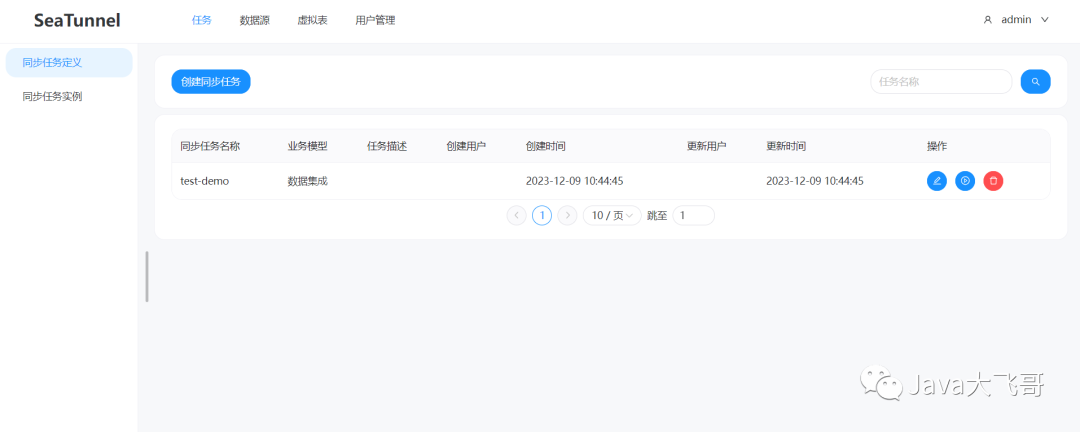Click the 创建同步任务 button
The height and width of the screenshot is (432, 1080).
coord(211,81)
